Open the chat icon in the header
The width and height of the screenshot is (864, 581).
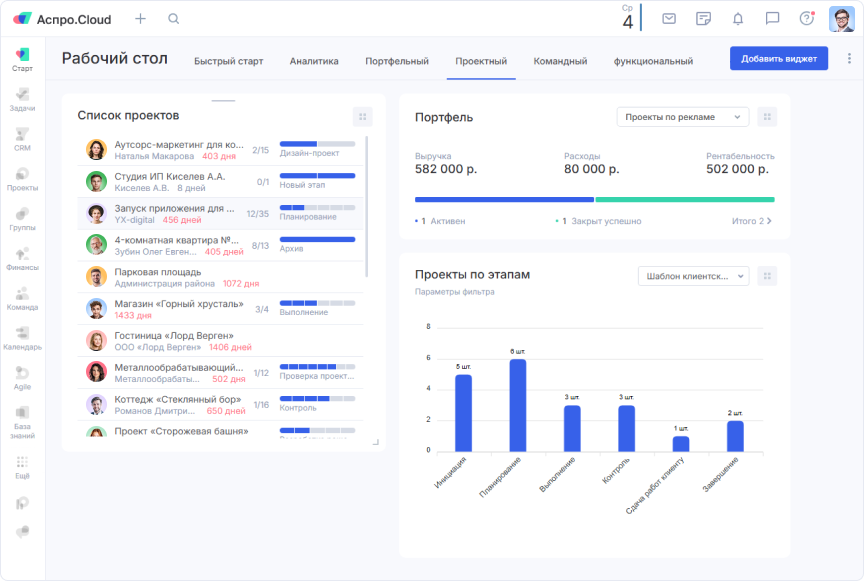point(771,18)
